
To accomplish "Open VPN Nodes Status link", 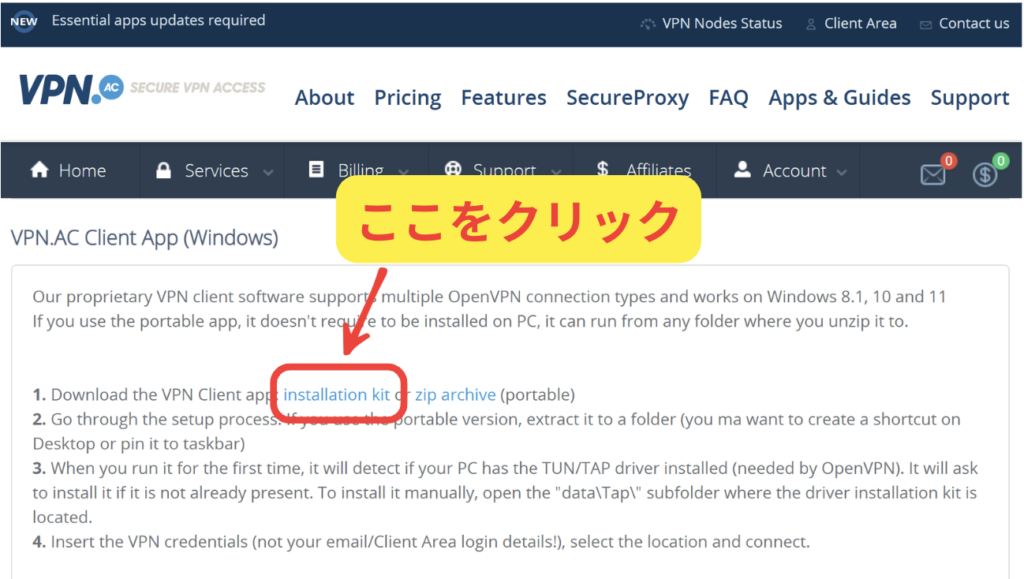I will (722, 23).
